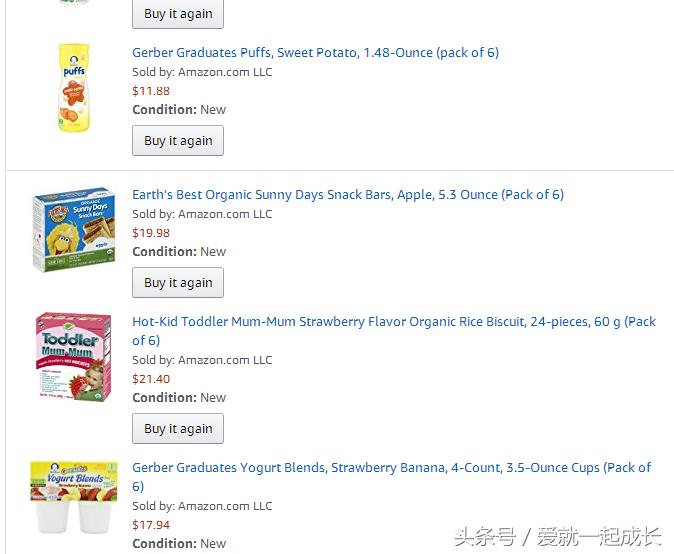This screenshot has width=674, height=554.
Task: Buy Earth's Best Snack Bars again
Action: [178, 283]
